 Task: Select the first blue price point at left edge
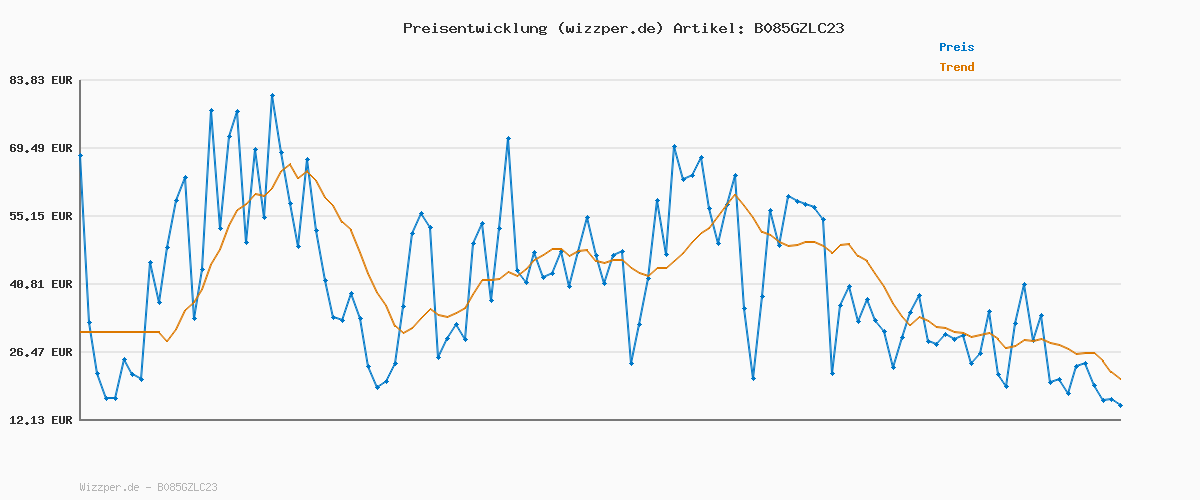pos(80,155)
